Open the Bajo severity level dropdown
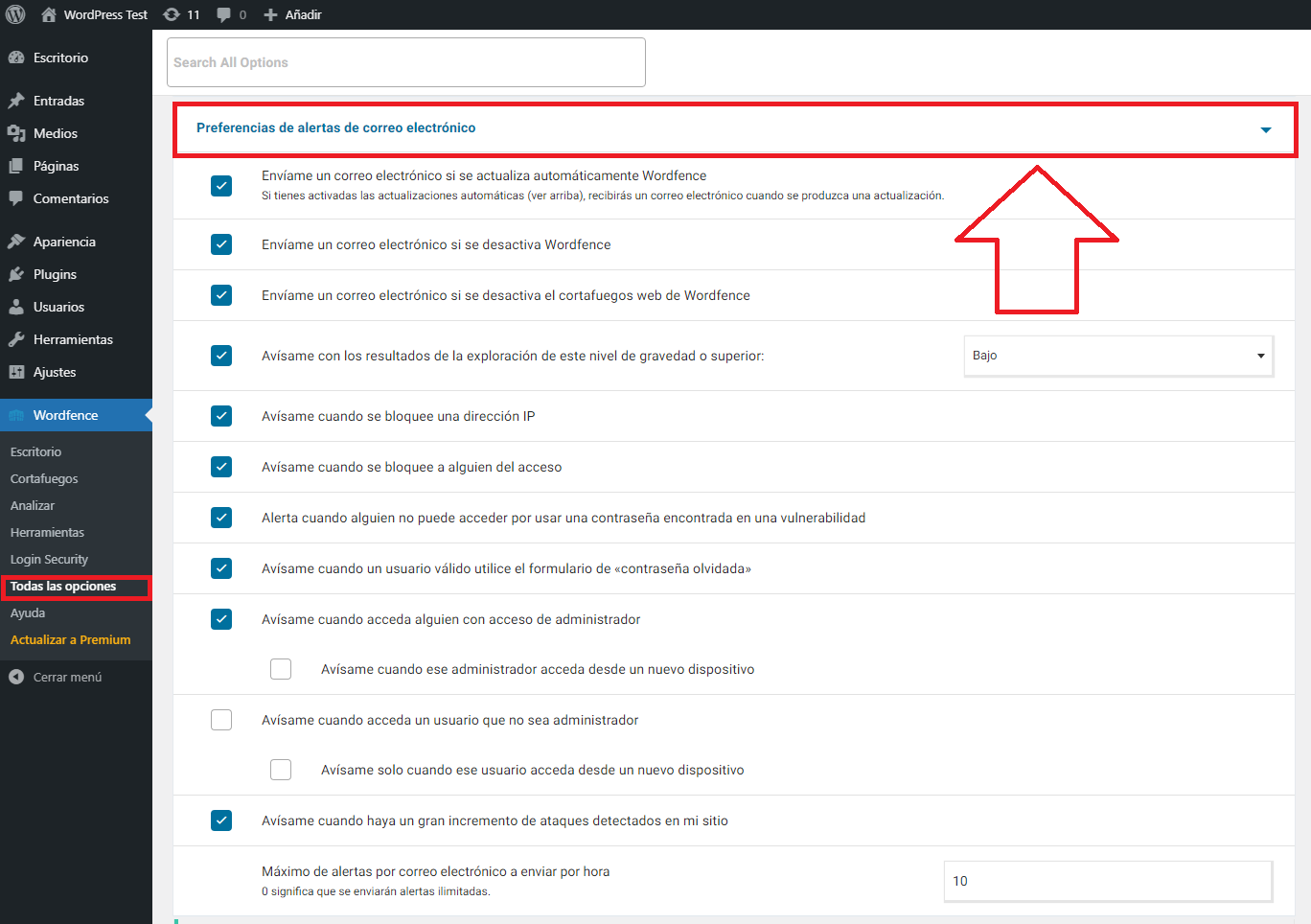This screenshot has width=1311, height=924. [1118, 356]
